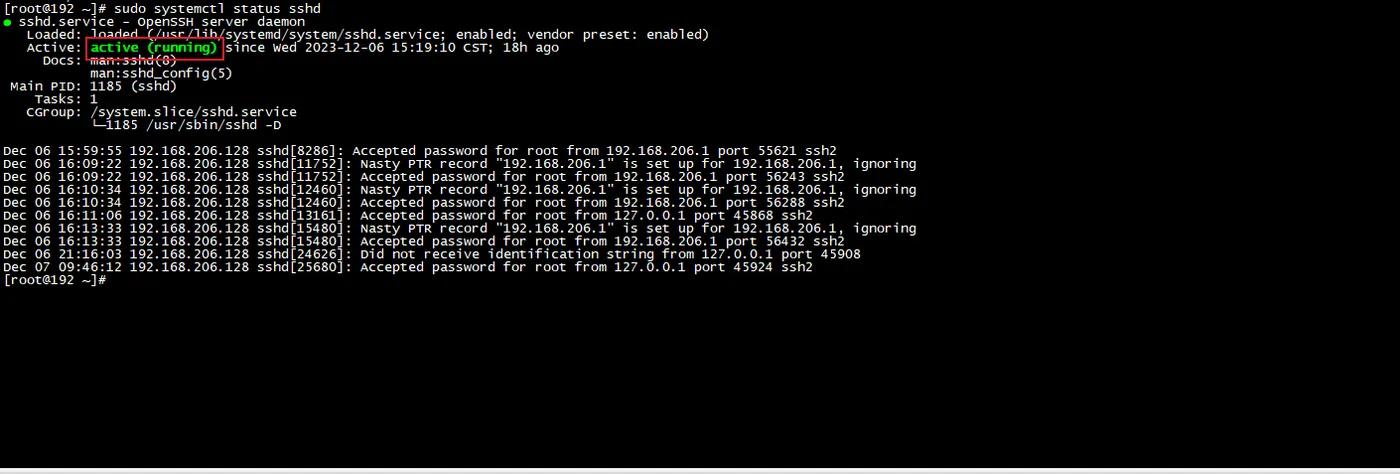
Task: Click the final [root@192 ~]# prompt
Action: tap(54, 281)
